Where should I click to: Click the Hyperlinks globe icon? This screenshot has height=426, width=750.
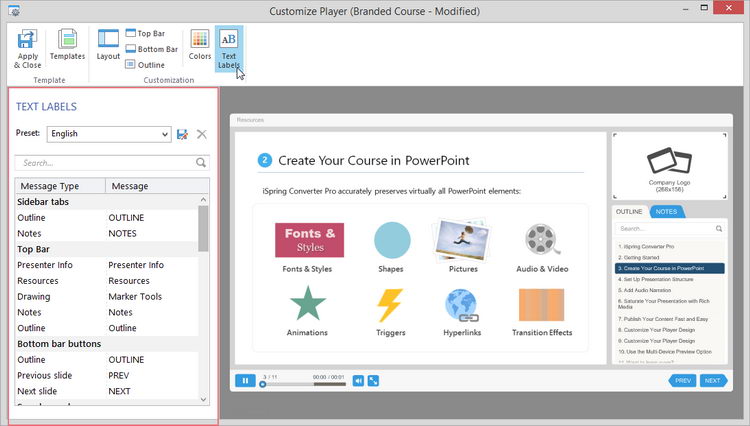(x=462, y=305)
